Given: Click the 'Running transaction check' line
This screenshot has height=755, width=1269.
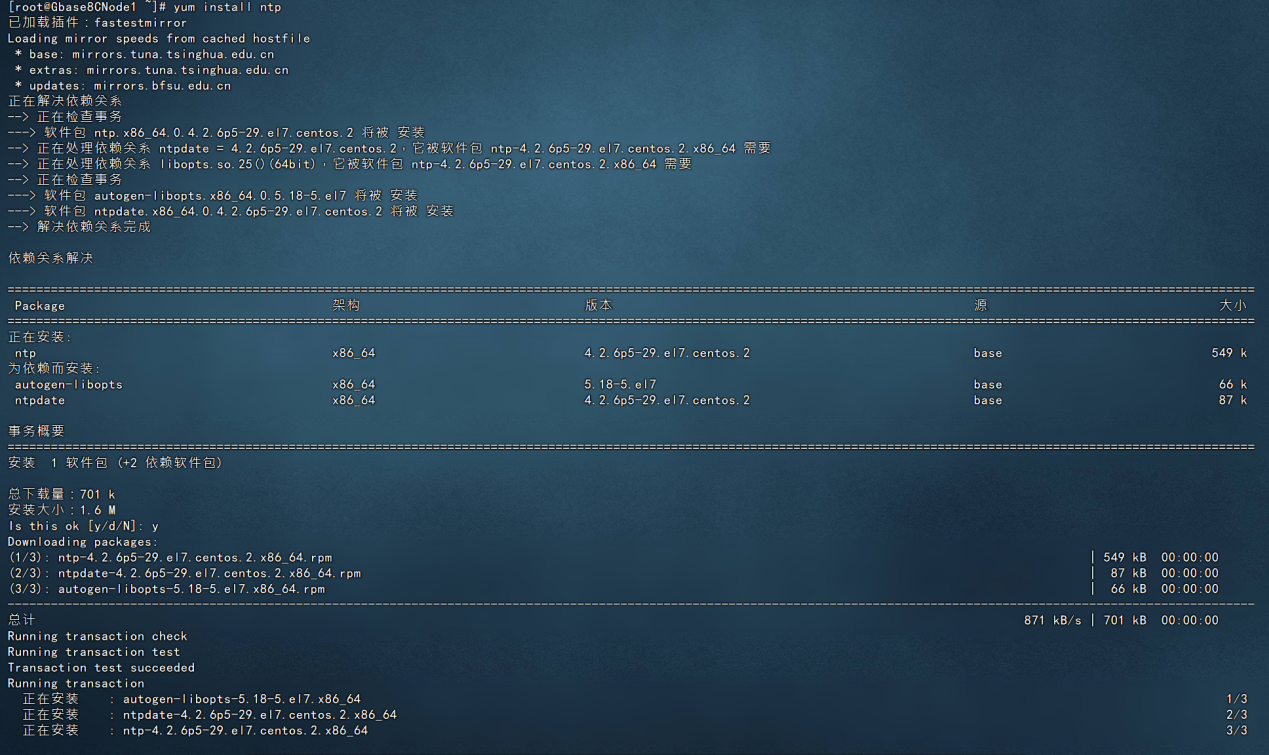Looking at the screenshot, I should [97, 636].
